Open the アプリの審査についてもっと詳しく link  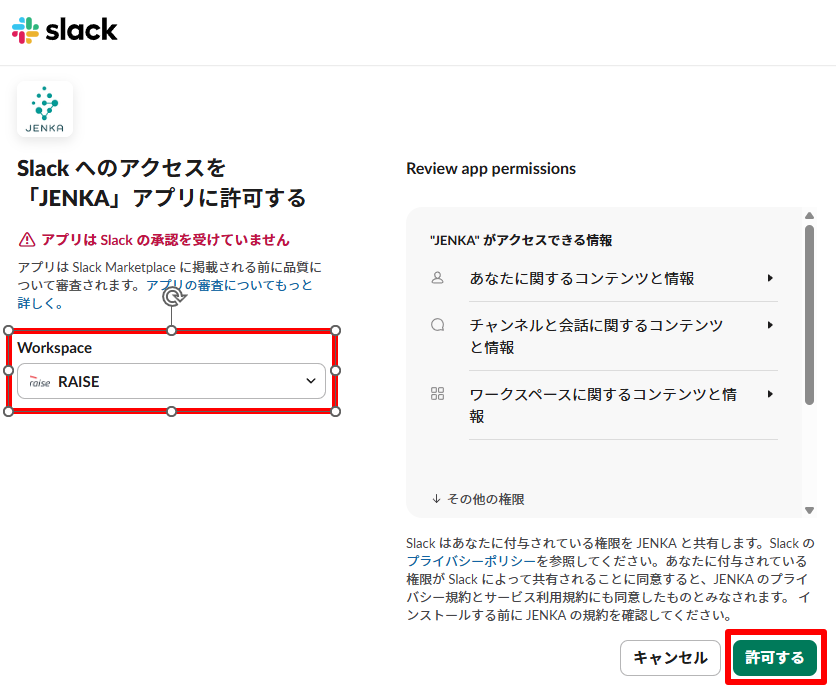(229, 286)
